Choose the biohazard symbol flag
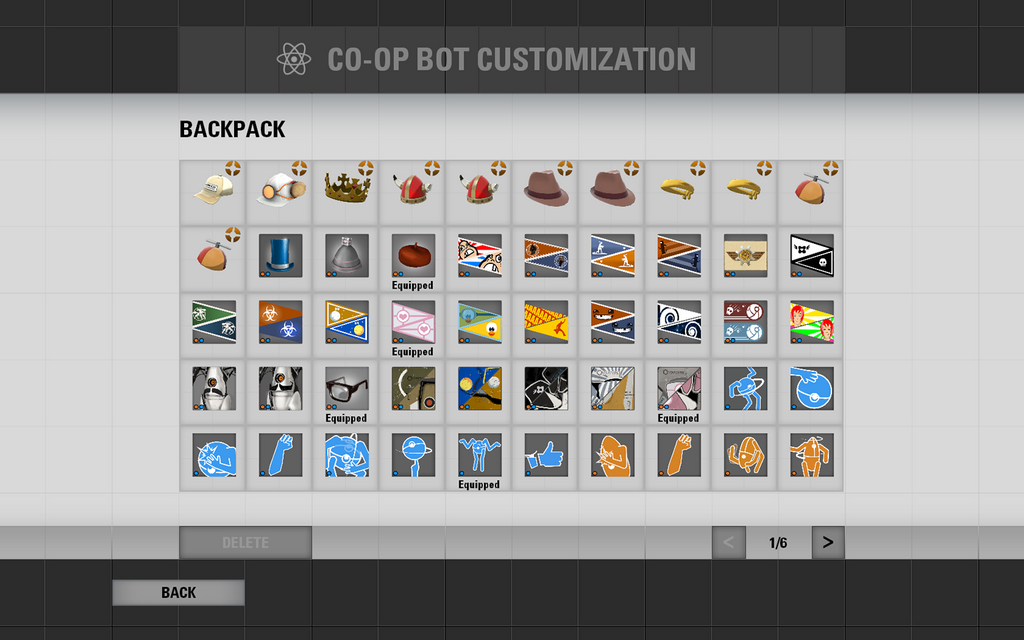Screen dimensions: 1024x640 [x=278, y=322]
